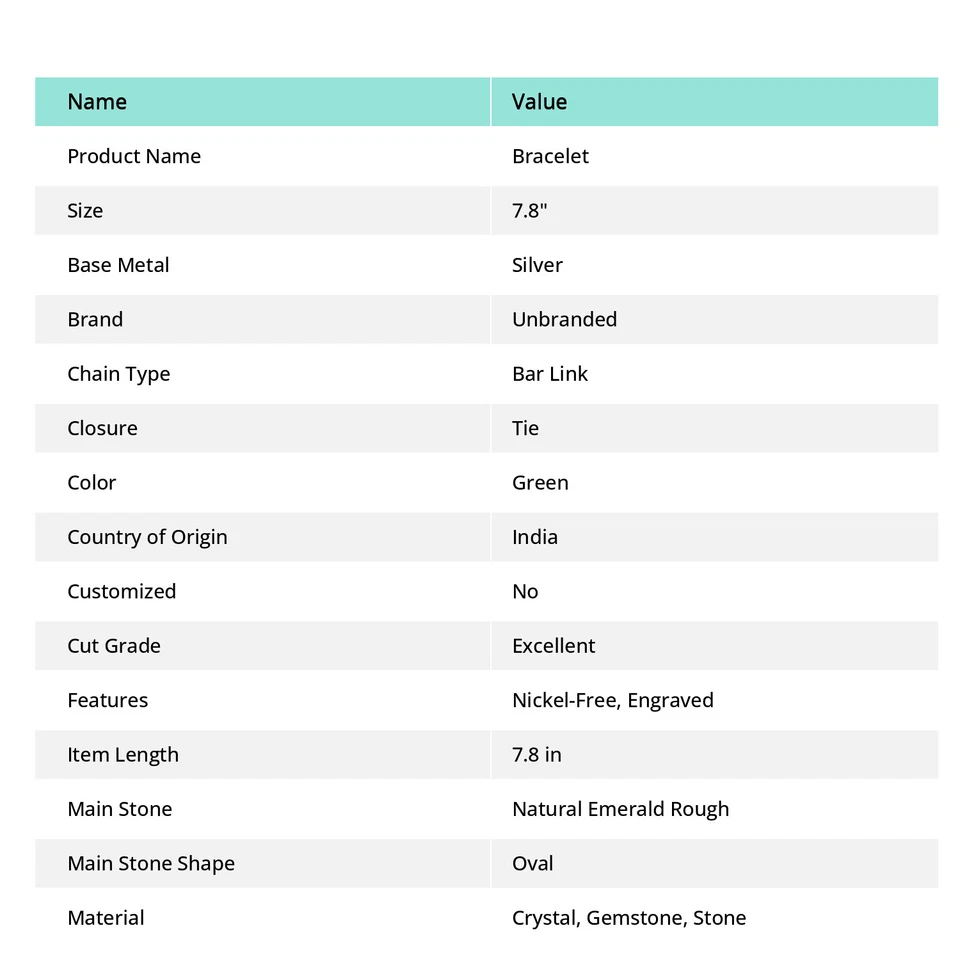
Task: Click the Excellent cut grade value
Action: click(553, 646)
